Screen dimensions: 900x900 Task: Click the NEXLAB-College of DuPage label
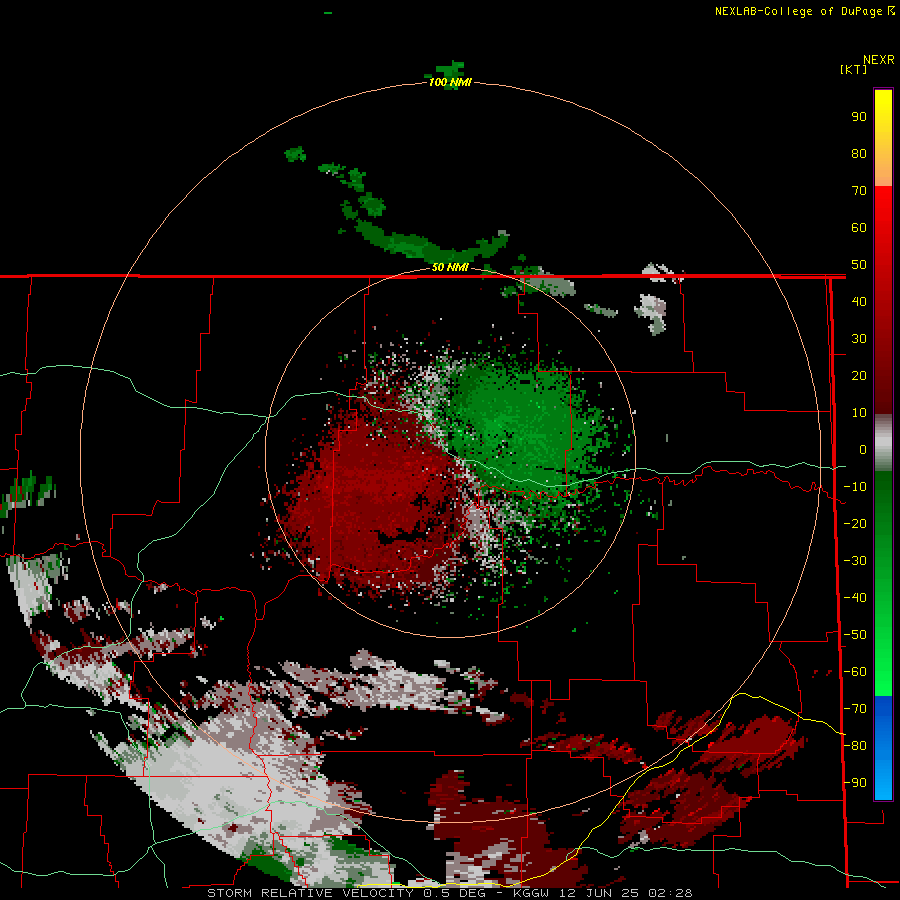click(x=798, y=11)
